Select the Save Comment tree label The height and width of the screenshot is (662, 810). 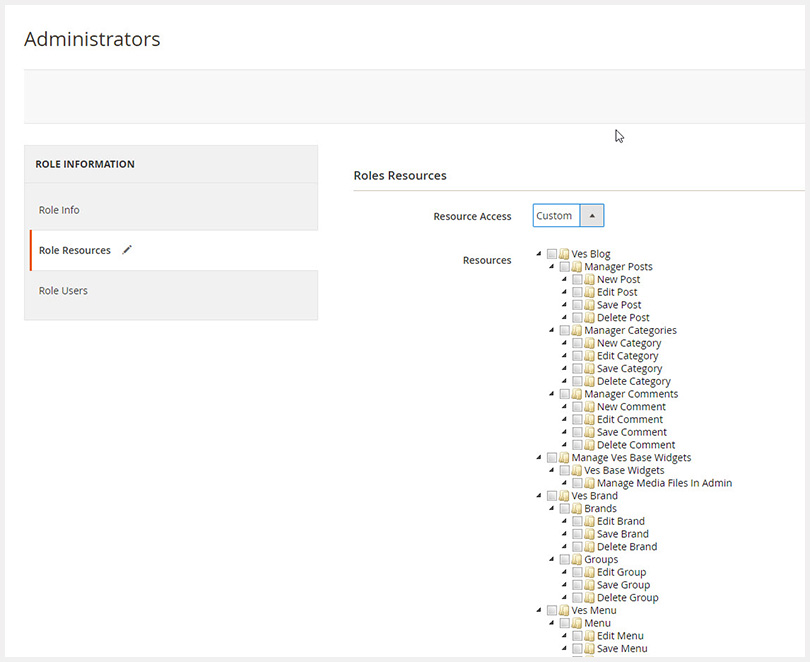[632, 432]
